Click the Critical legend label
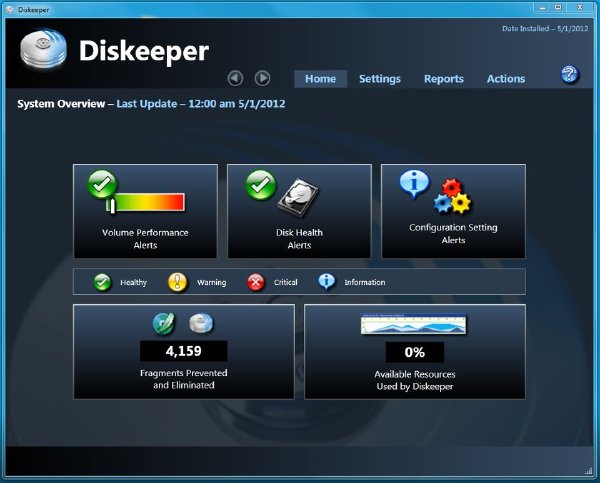 click(x=285, y=282)
